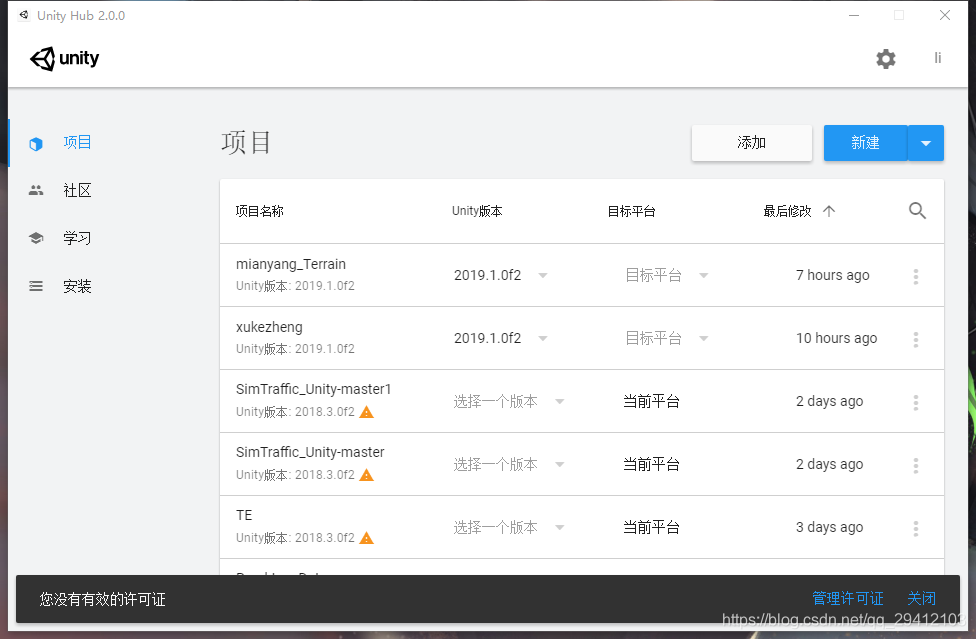Sort by the 项目名称 column header
Viewport: 976px width, 639px height.
260,211
